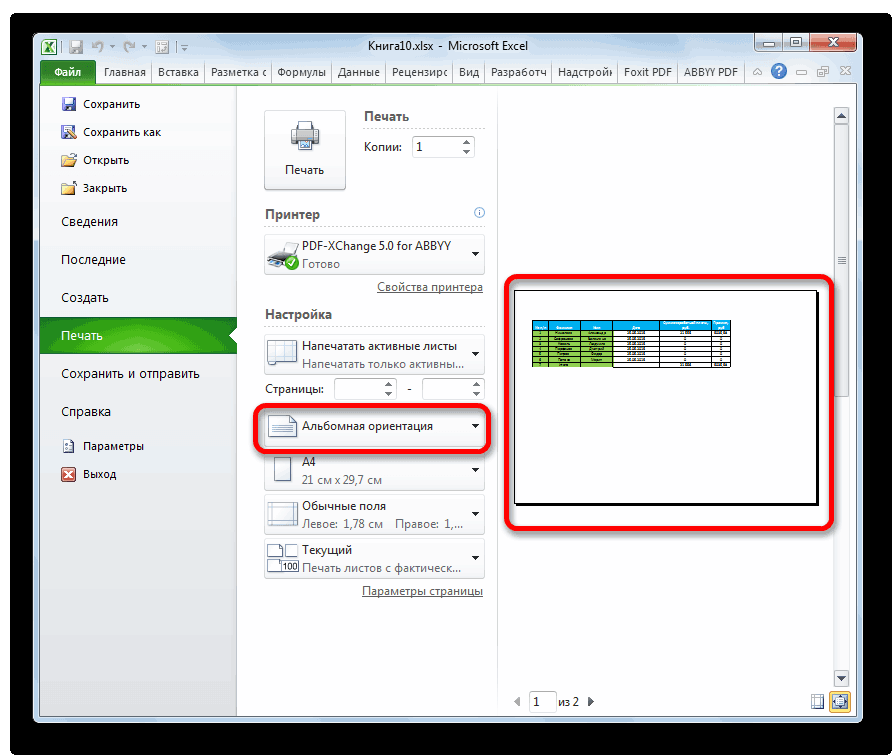This screenshot has width=896, height=756.
Task: Click Close workbook in the File menu
Action: pos(94,188)
